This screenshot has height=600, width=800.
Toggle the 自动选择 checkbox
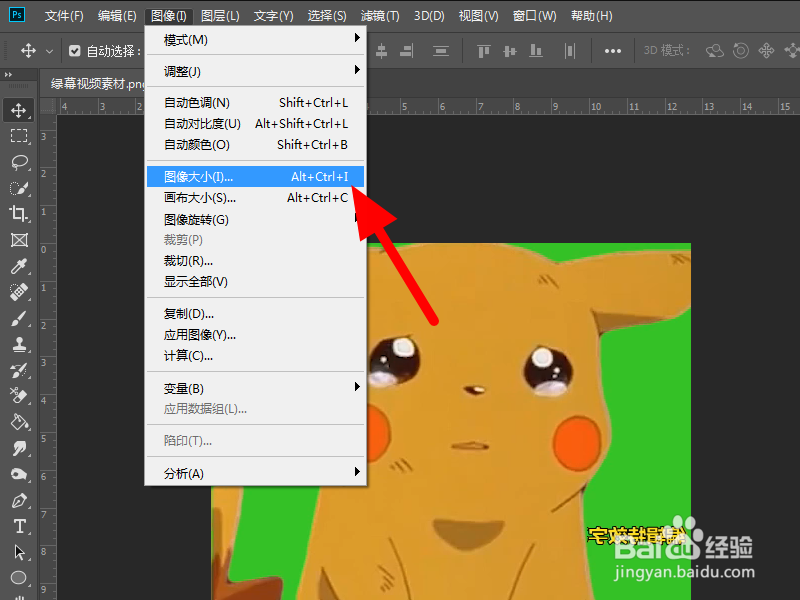coord(74,51)
